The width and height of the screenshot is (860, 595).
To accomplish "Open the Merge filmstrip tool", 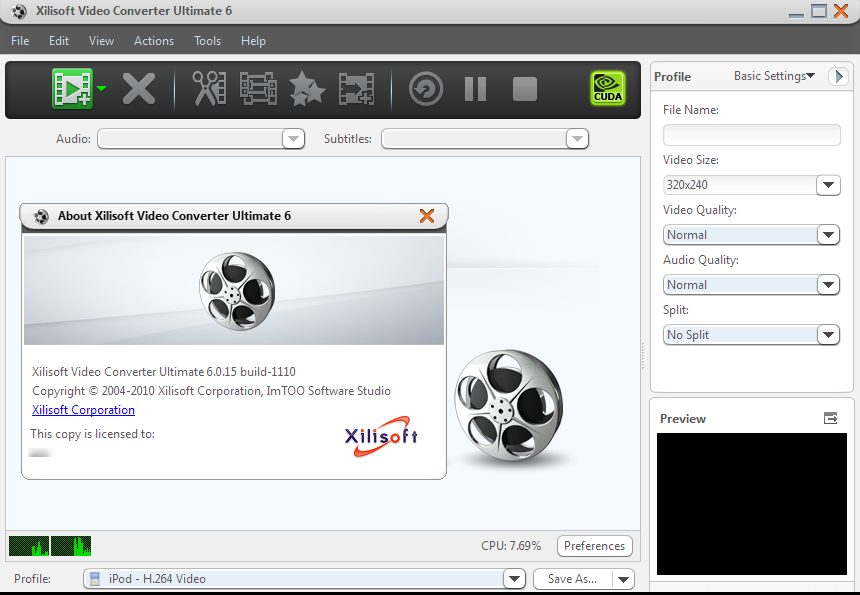I will (x=258, y=88).
